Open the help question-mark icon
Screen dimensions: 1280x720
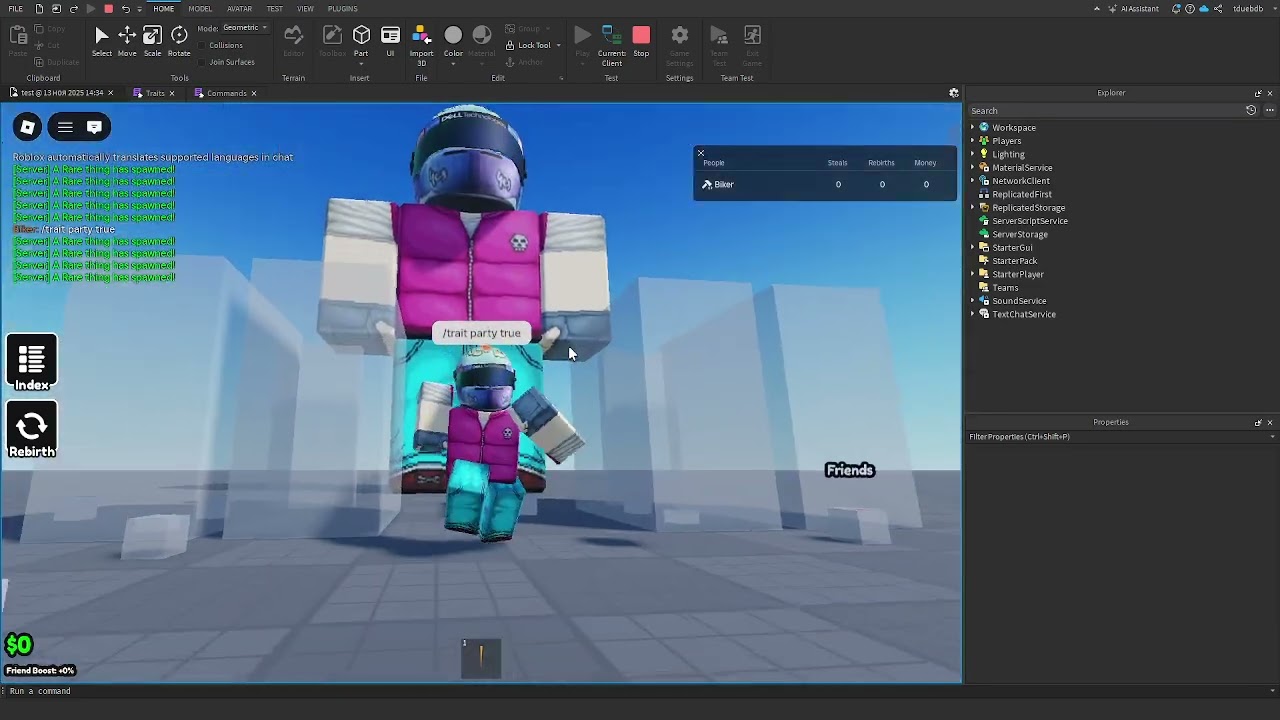[1189, 8]
